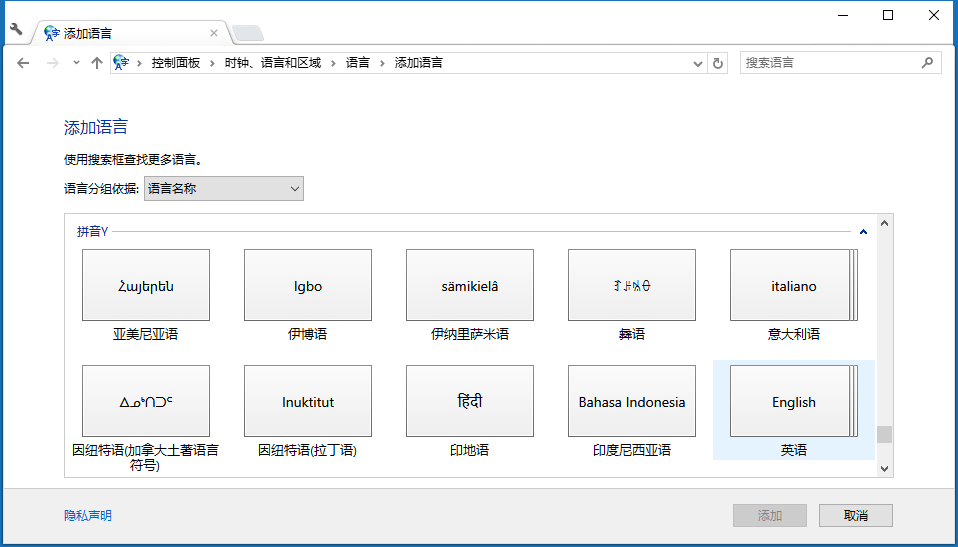Viewport: 958px width, 547px height.
Task: Click 时钟、语言和区域 in the breadcrumb
Action: [x=272, y=62]
